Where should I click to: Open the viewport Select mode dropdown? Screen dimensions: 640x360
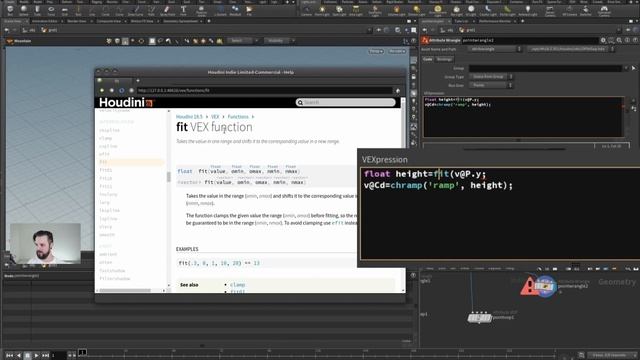[243, 41]
